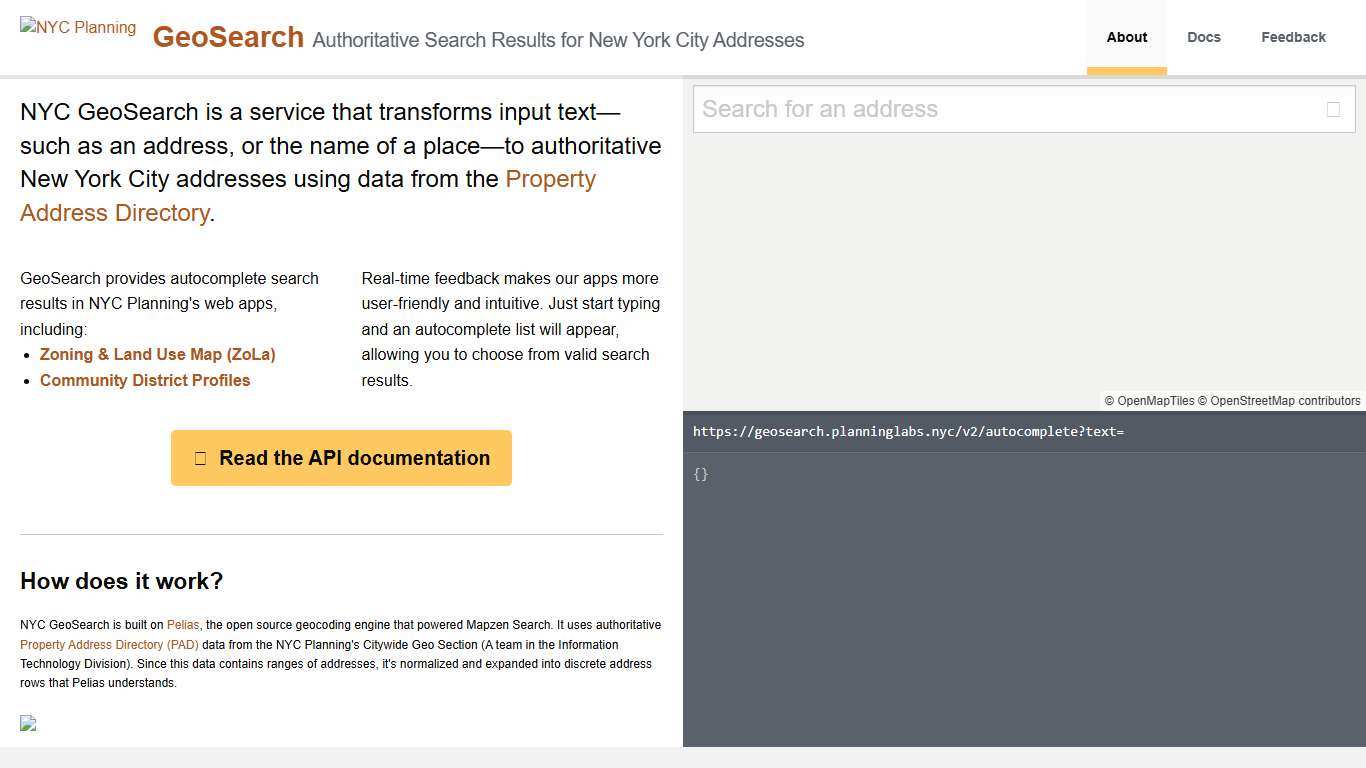Open the Community District Profiles link
The width and height of the screenshot is (1366, 768).
tap(145, 380)
